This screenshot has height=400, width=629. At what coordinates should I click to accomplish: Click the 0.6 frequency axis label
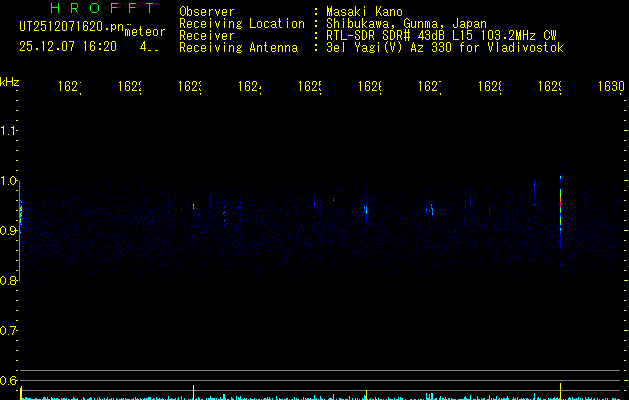coord(8,380)
